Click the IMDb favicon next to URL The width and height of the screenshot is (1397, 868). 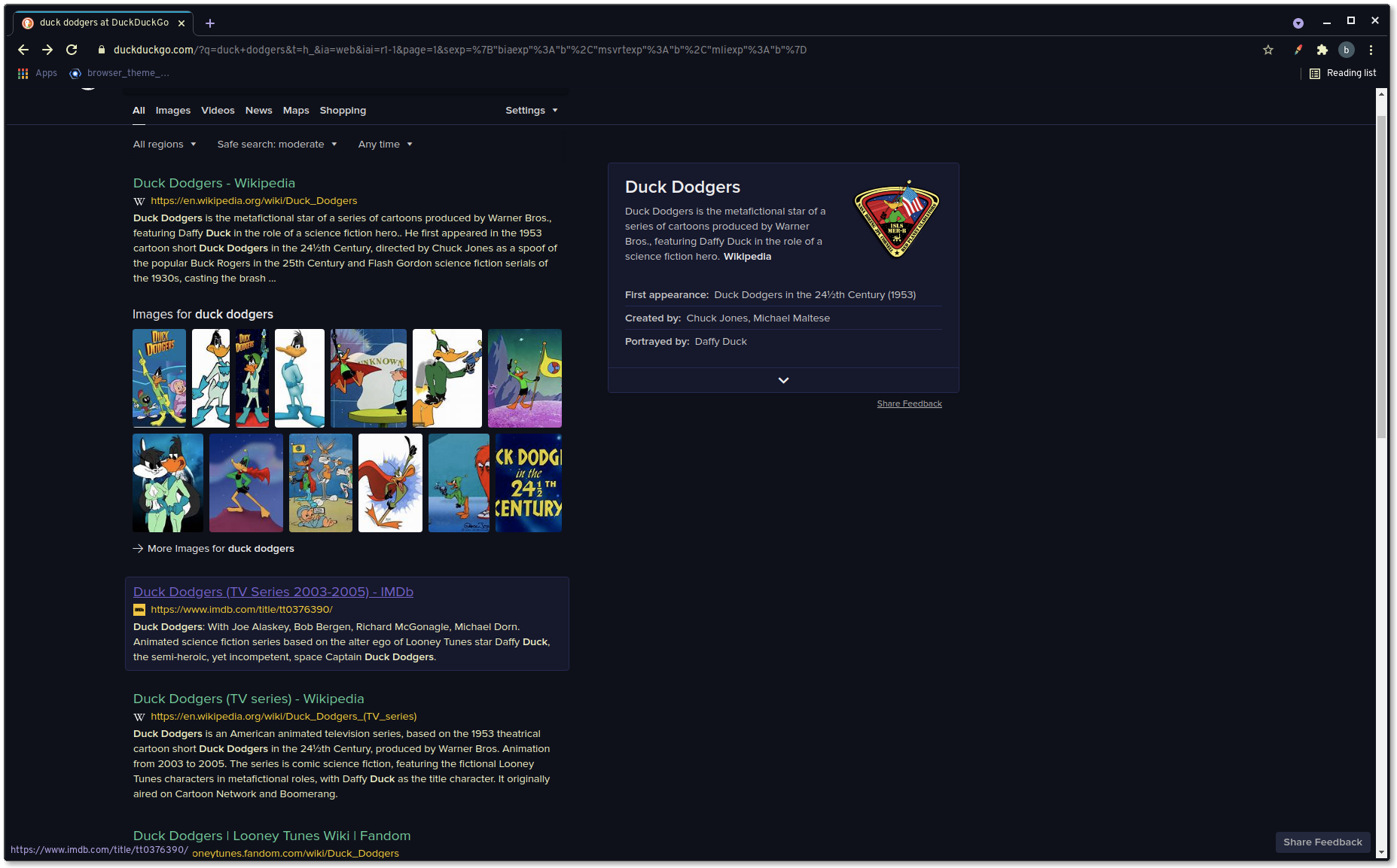(139, 610)
